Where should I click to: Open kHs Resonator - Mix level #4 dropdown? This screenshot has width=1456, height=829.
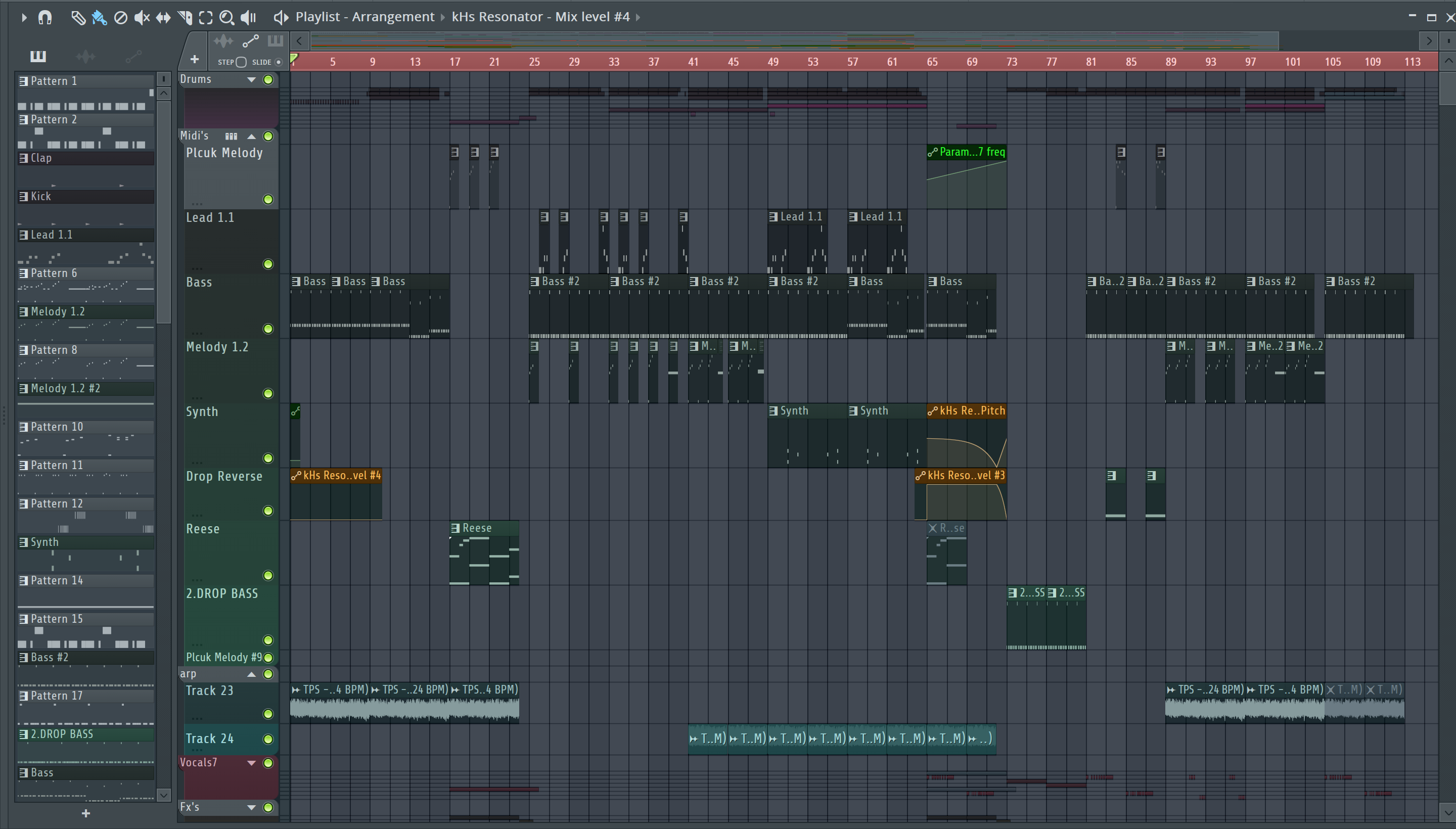click(541, 17)
